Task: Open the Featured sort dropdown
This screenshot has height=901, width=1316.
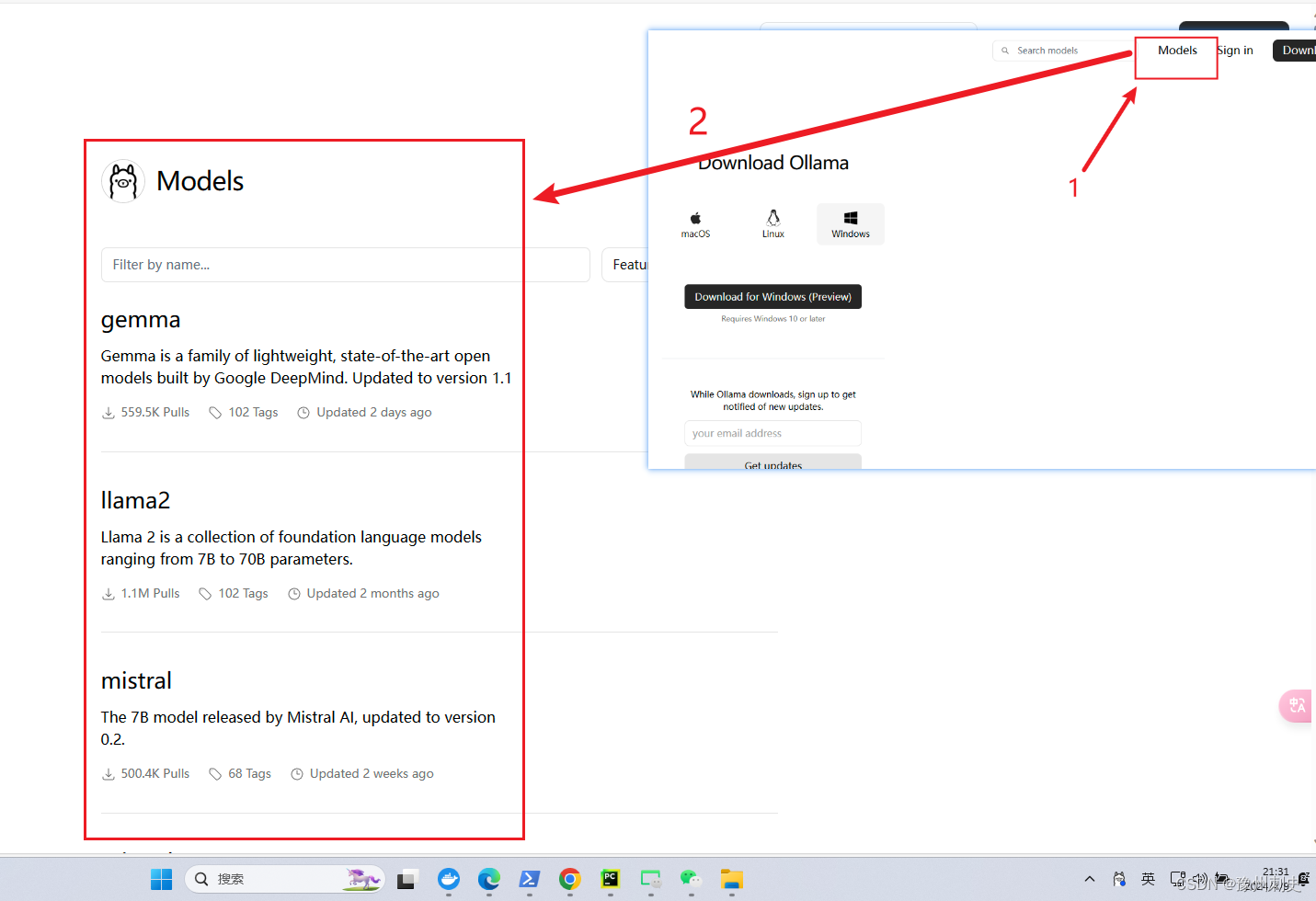Action: pyautogui.click(x=625, y=265)
